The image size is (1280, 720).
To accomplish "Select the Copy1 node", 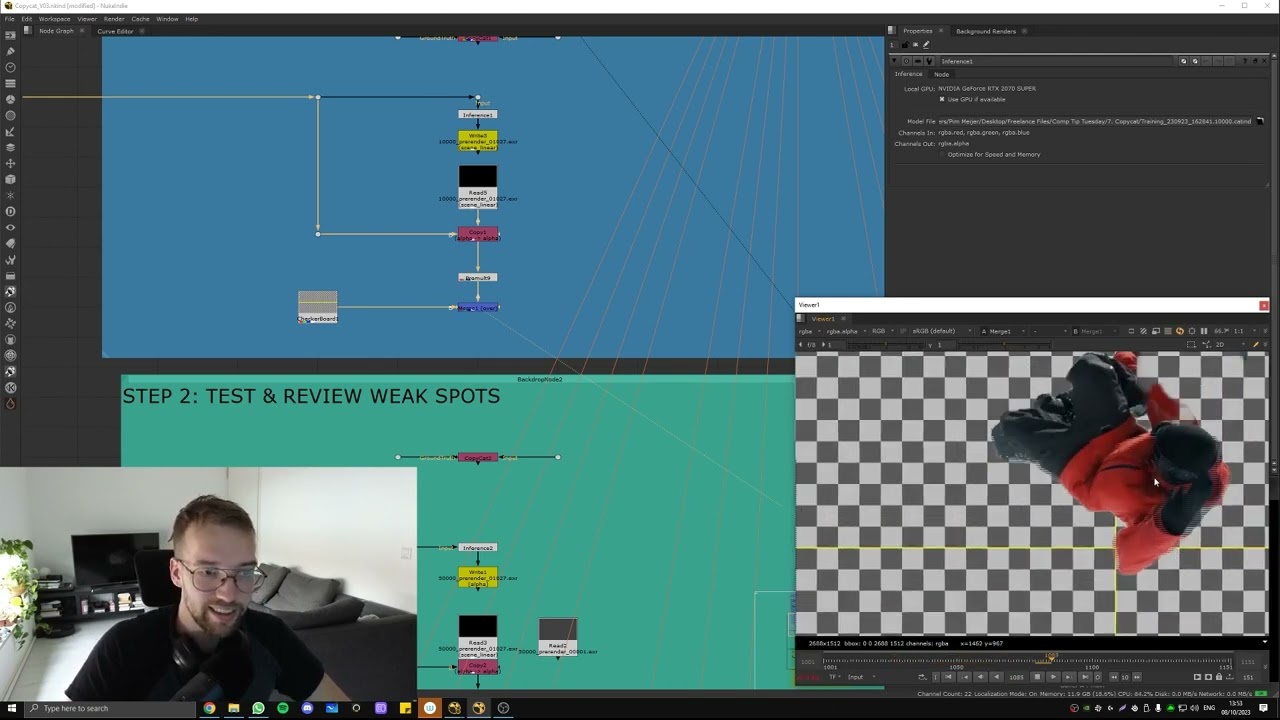I will (478, 234).
